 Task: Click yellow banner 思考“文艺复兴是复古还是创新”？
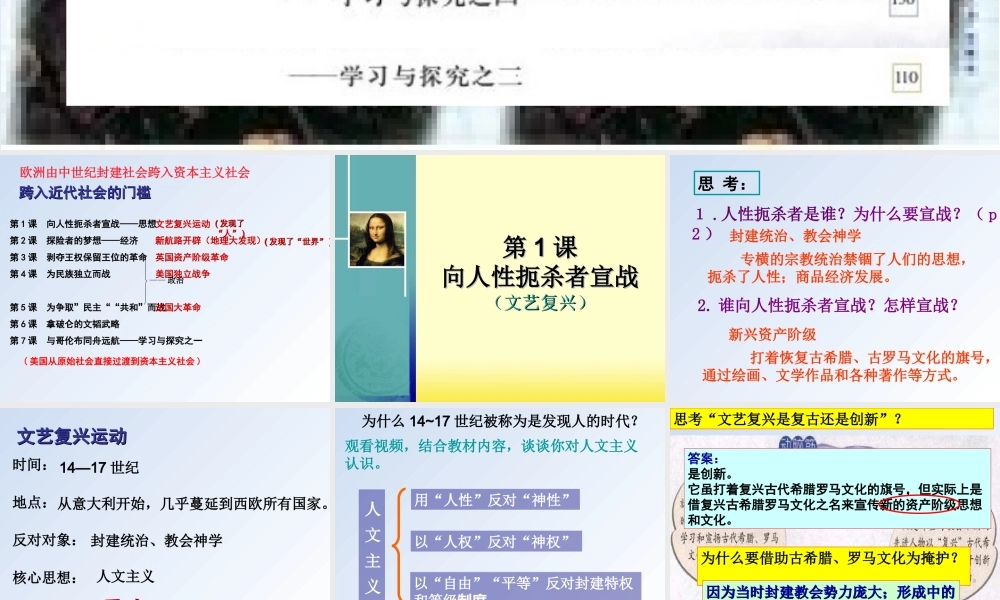pyautogui.click(x=832, y=419)
